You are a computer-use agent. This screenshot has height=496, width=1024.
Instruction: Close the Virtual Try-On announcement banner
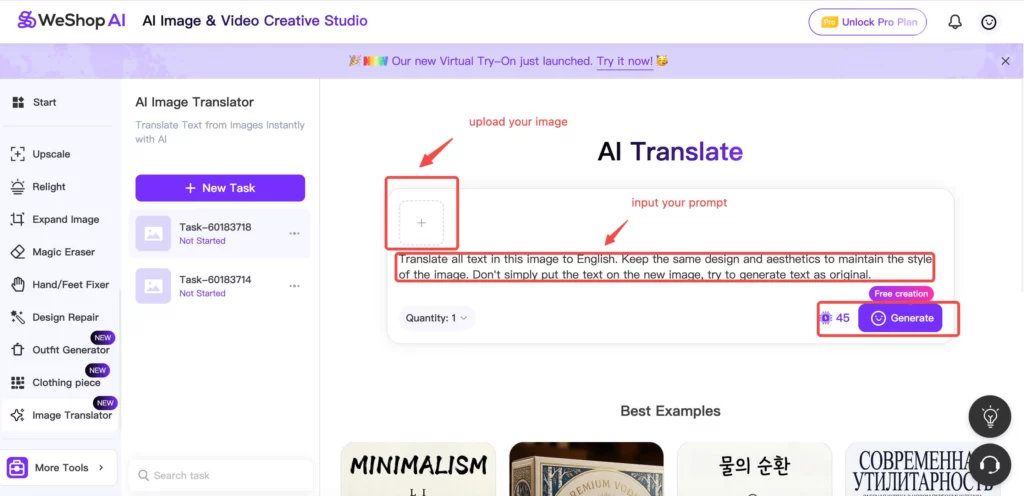(1006, 61)
